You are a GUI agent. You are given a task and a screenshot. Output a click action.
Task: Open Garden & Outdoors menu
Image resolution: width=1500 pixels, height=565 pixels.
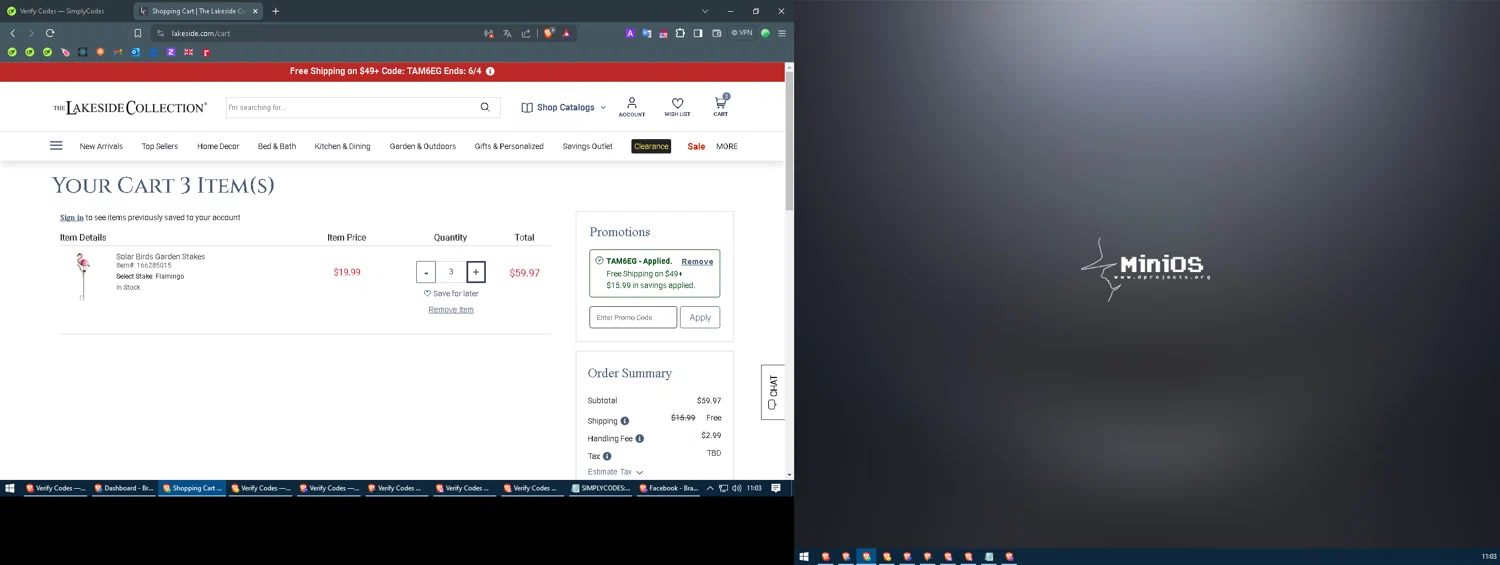(423, 146)
